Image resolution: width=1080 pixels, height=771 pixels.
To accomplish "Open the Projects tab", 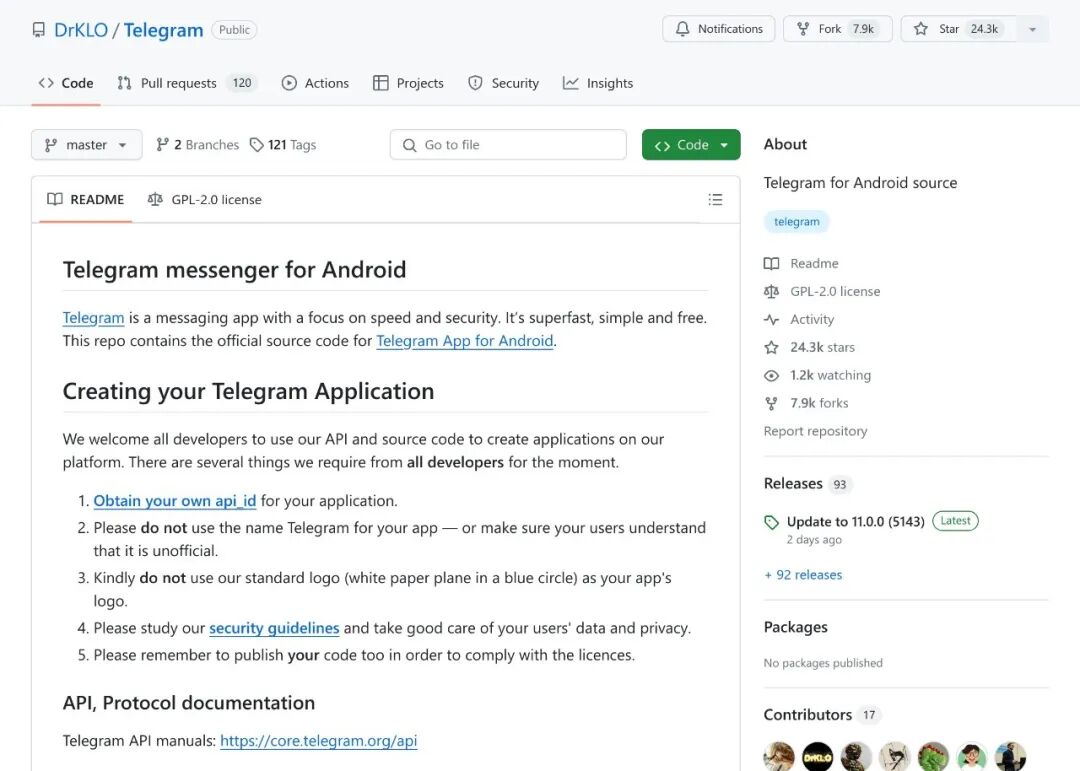I will (408, 83).
